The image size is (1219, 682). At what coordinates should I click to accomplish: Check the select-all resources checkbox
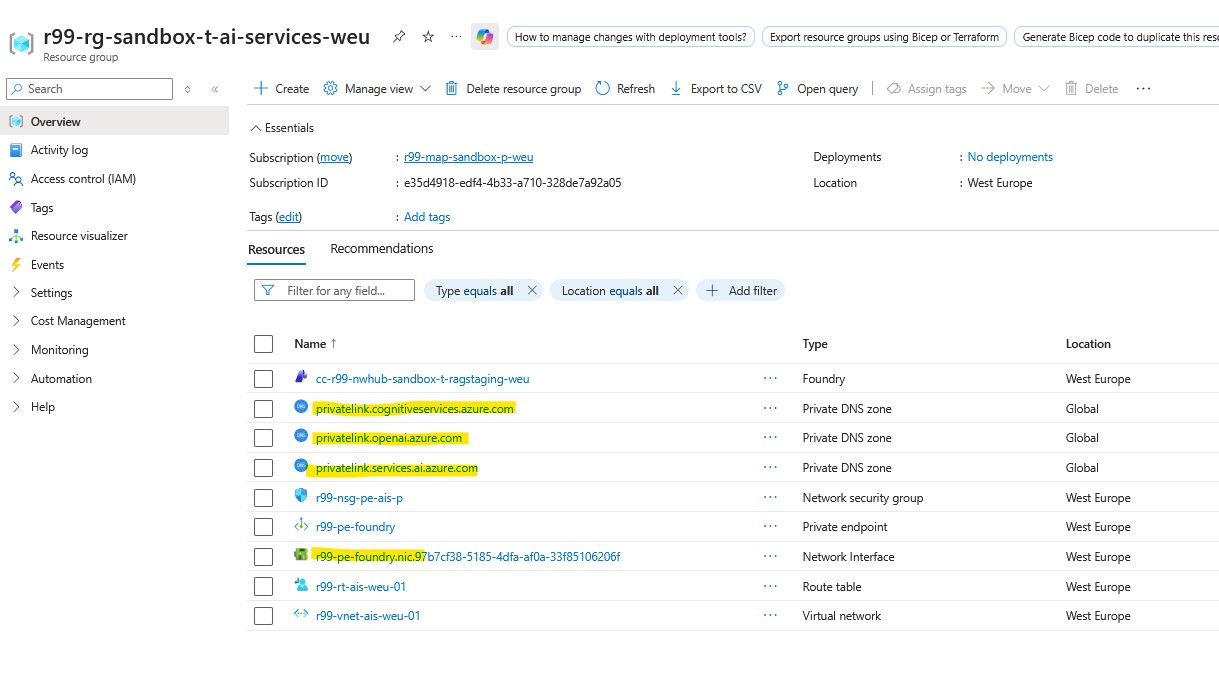tap(263, 343)
